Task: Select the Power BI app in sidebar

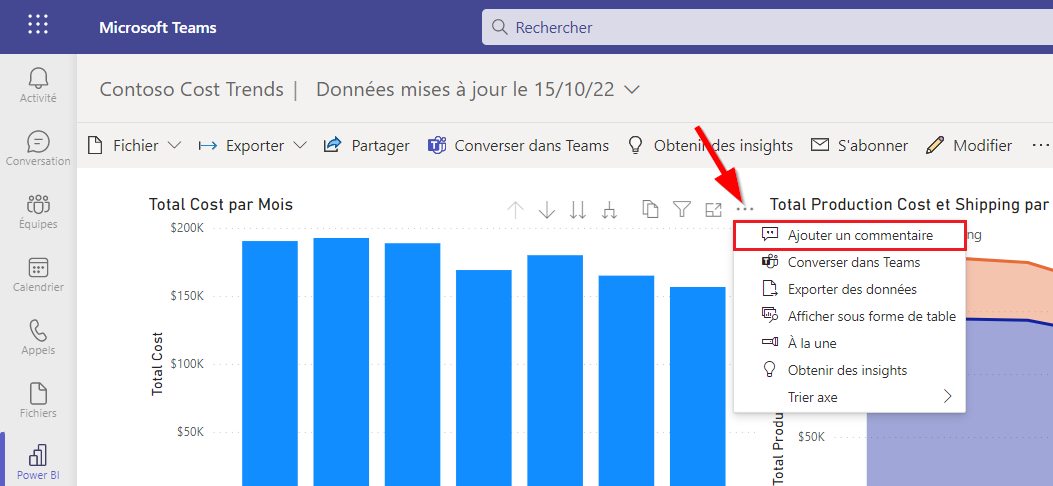Action: click(38, 462)
